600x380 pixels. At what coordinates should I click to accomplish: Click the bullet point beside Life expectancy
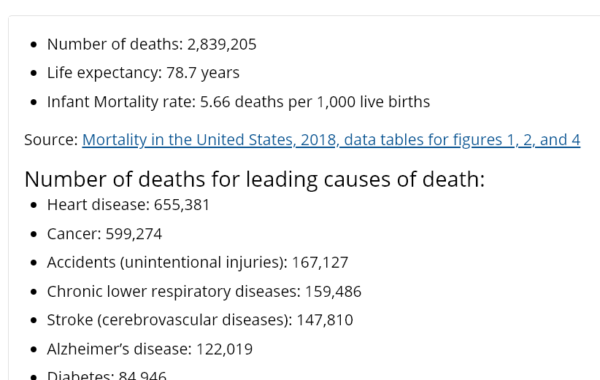pos(34,73)
